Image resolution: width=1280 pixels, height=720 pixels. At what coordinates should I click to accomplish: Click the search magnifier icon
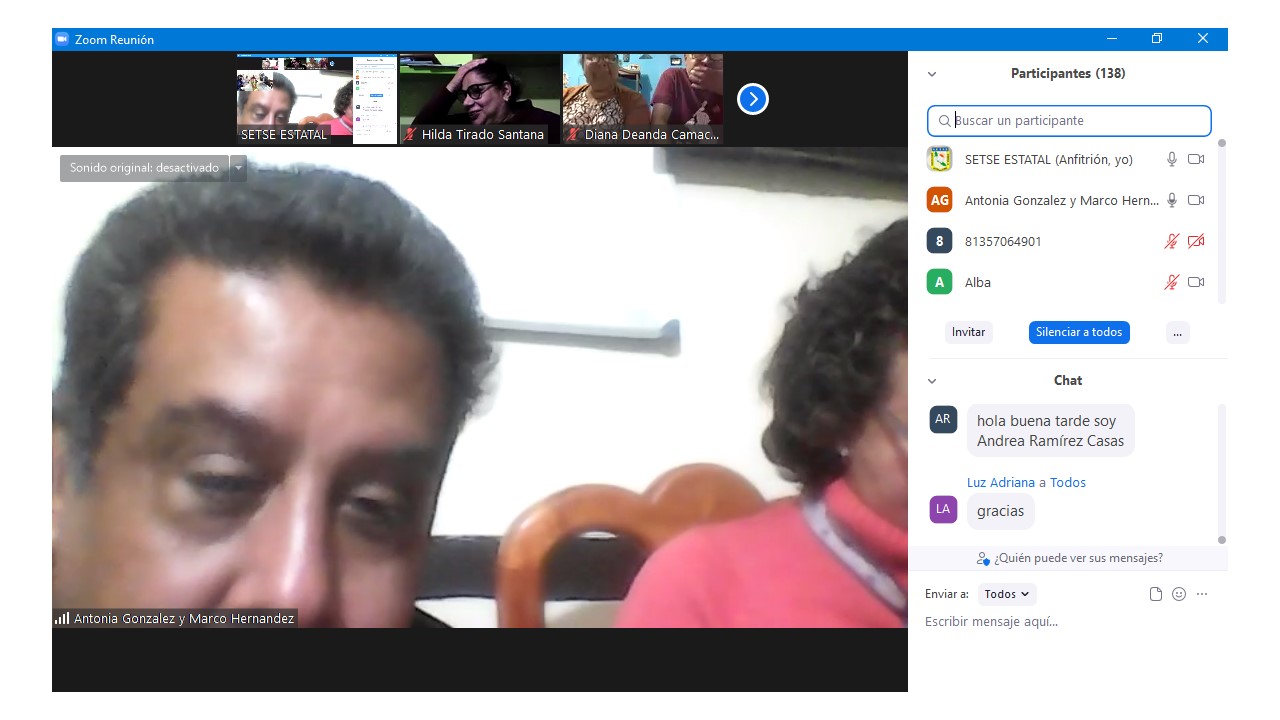[x=944, y=121]
